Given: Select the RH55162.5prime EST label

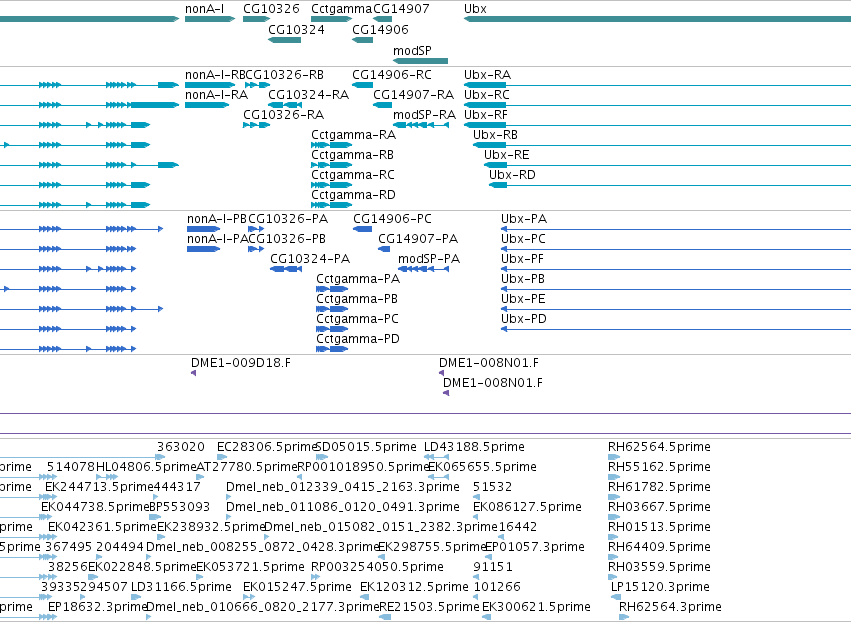Looking at the screenshot, I should (x=659, y=467).
